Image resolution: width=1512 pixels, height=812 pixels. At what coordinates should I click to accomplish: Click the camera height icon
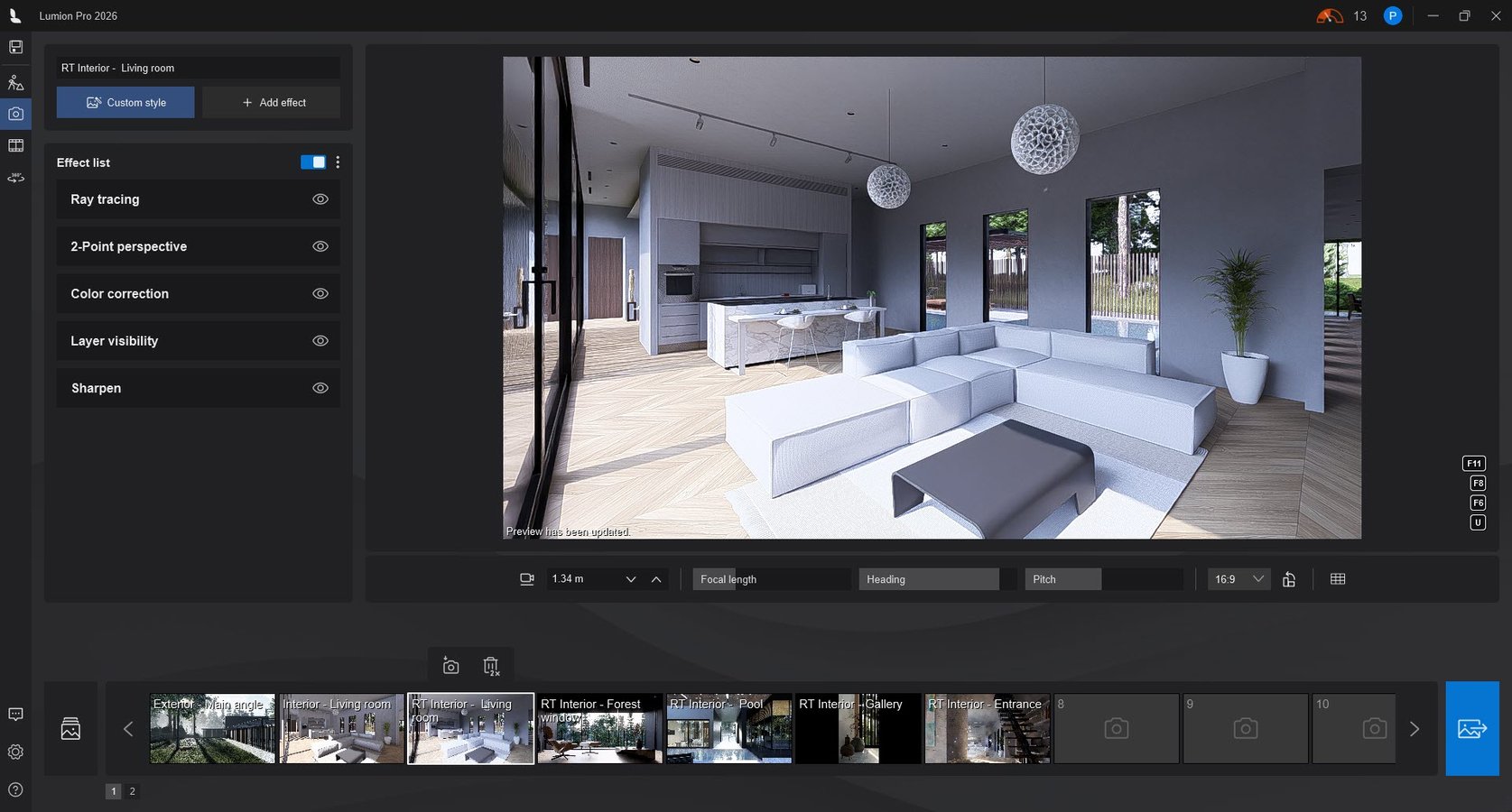[x=527, y=579]
